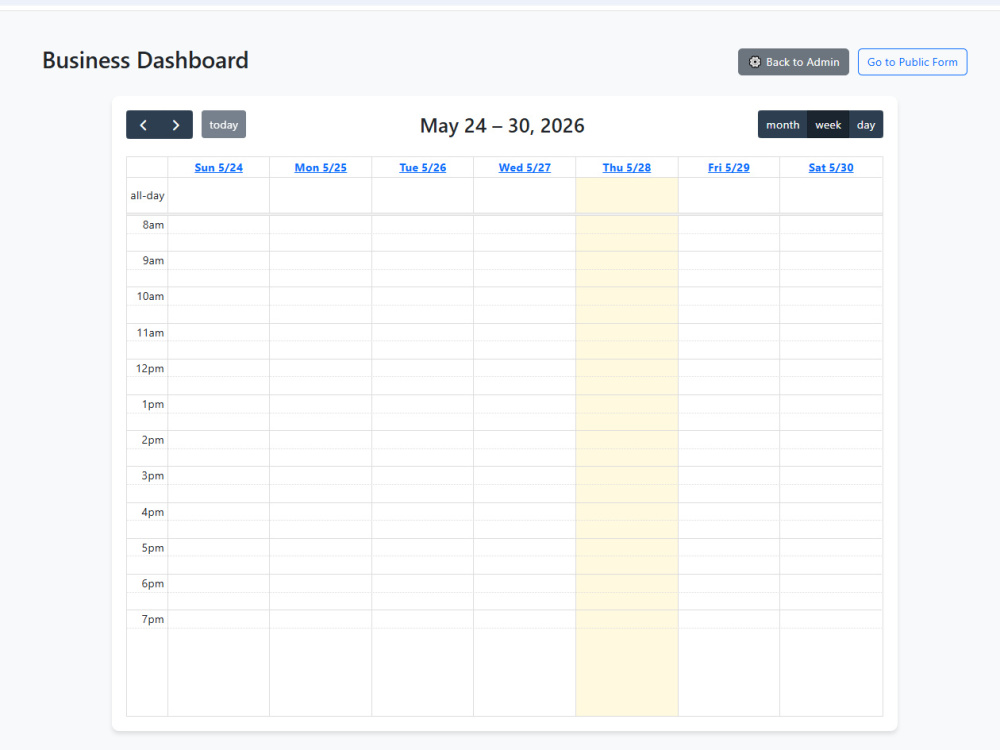Switch calendar to month view
1000x750 pixels.
(x=783, y=125)
